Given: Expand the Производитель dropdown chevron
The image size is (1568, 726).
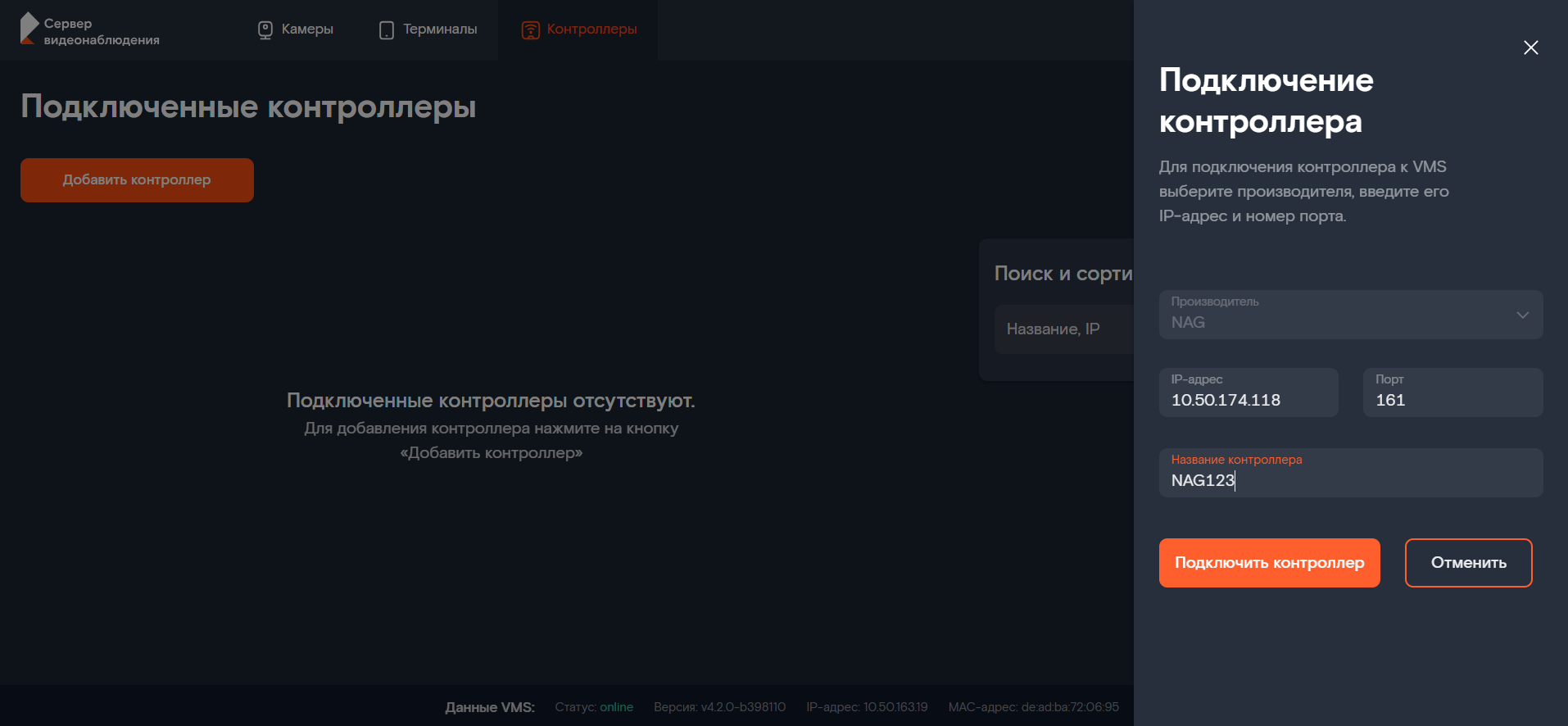Looking at the screenshot, I should (x=1522, y=315).
